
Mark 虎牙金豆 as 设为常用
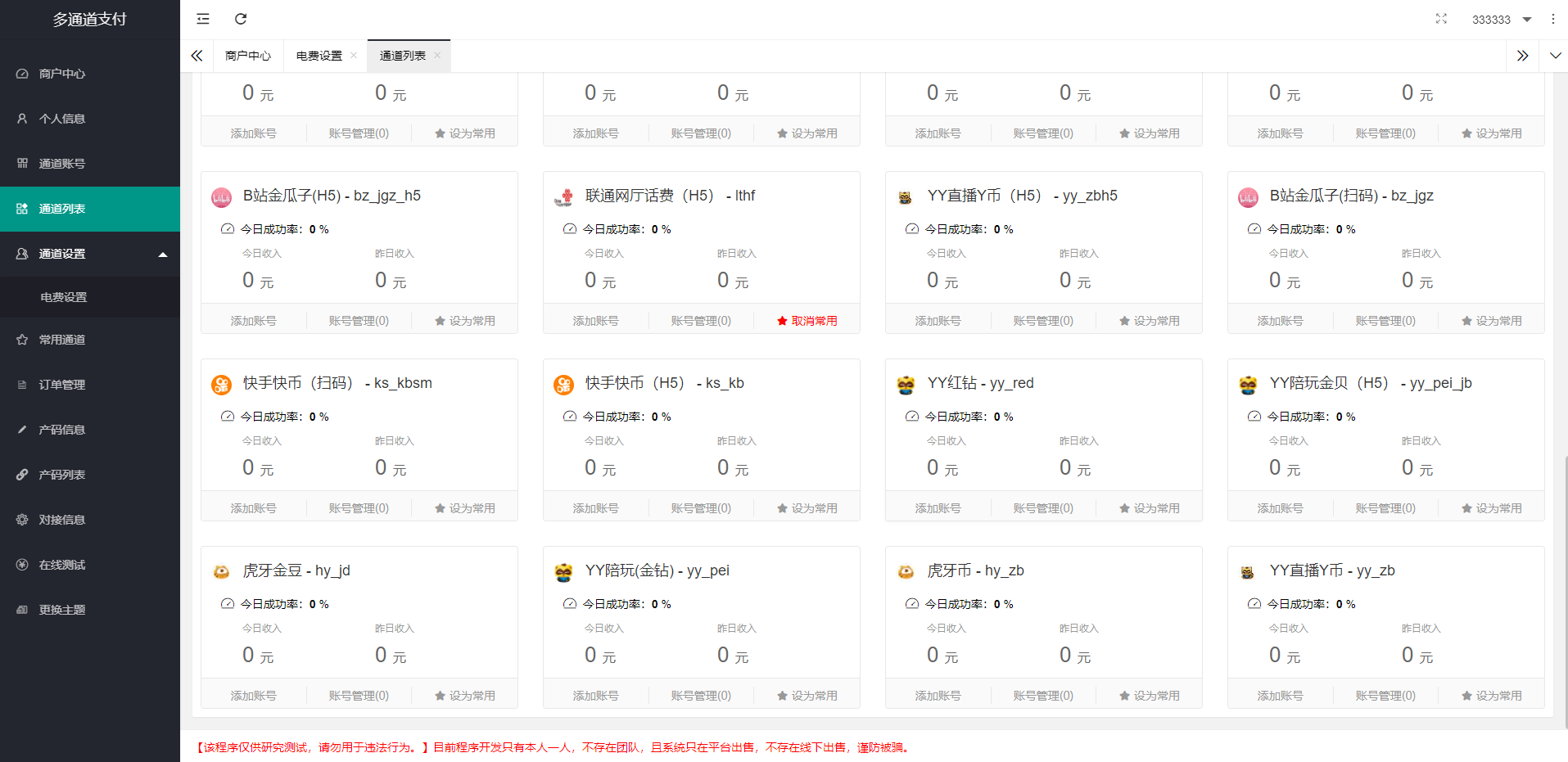(464, 694)
